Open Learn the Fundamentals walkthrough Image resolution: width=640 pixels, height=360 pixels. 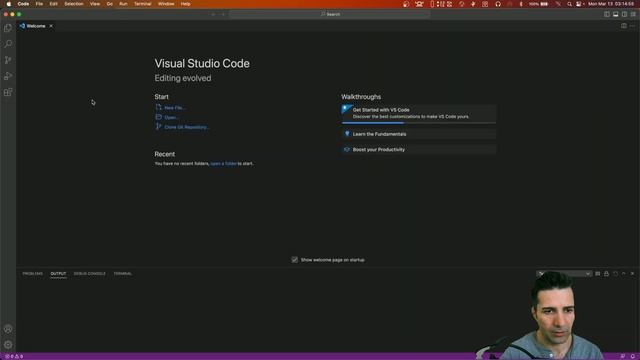[x=418, y=134]
